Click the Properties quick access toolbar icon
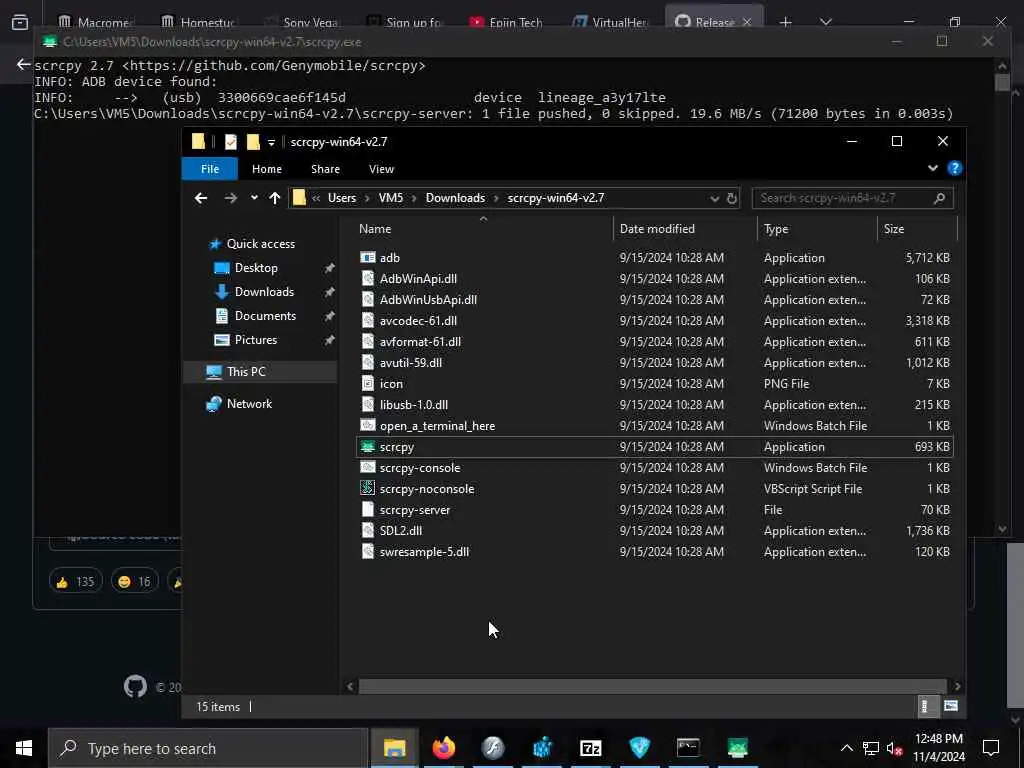Viewport: 1024px width, 768px height. point(231,142)
